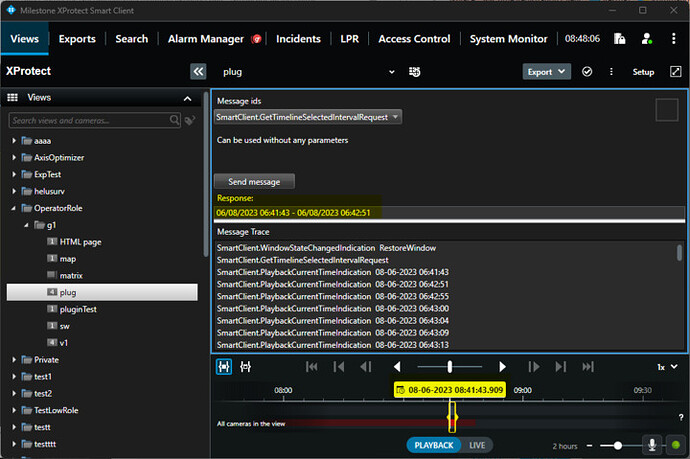Open the Search tab

pyautogui.click(x=132, y=39)
